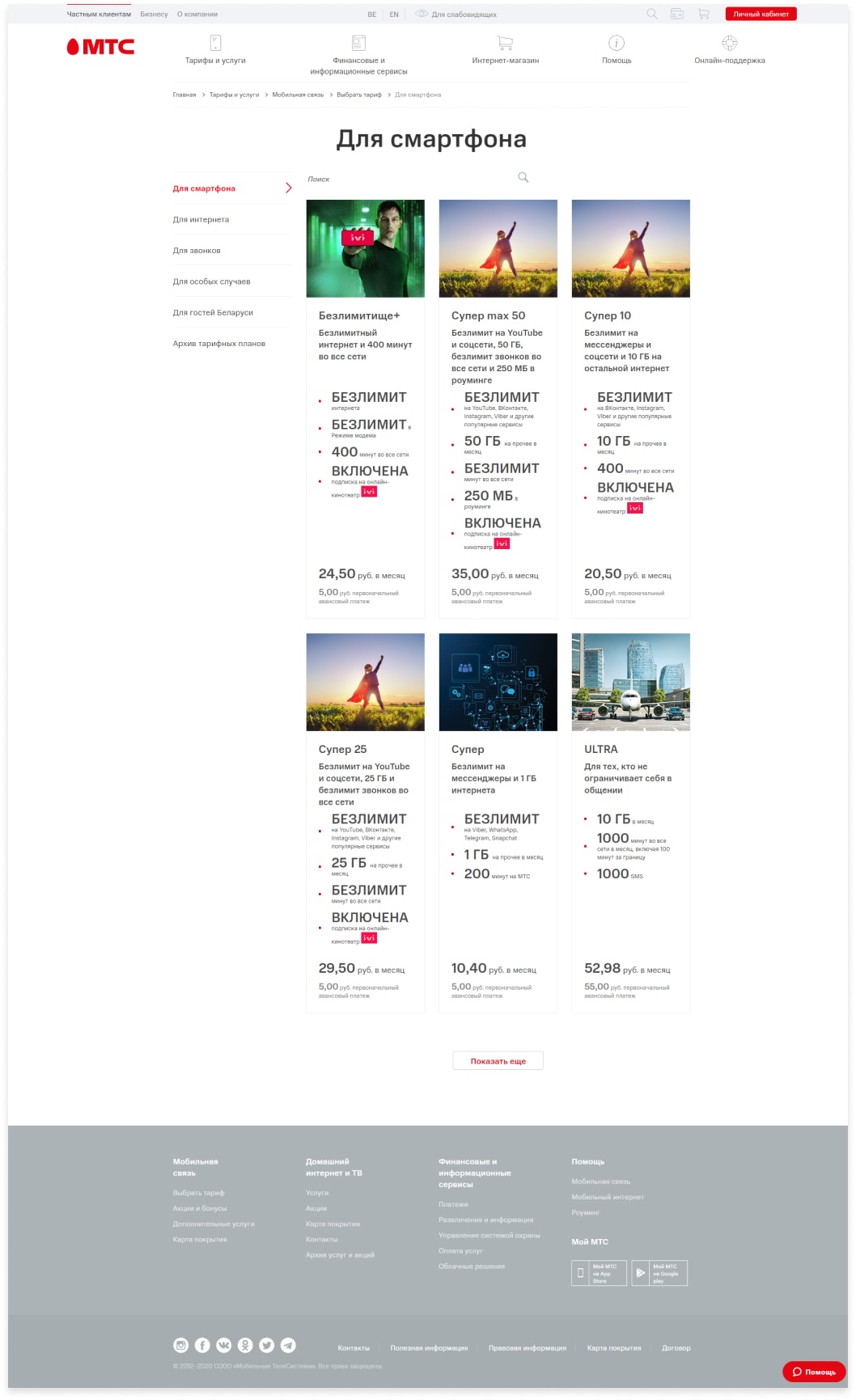Click the tariff Поиск search field
Screen dimensions: 856x1400
(417, 178)
